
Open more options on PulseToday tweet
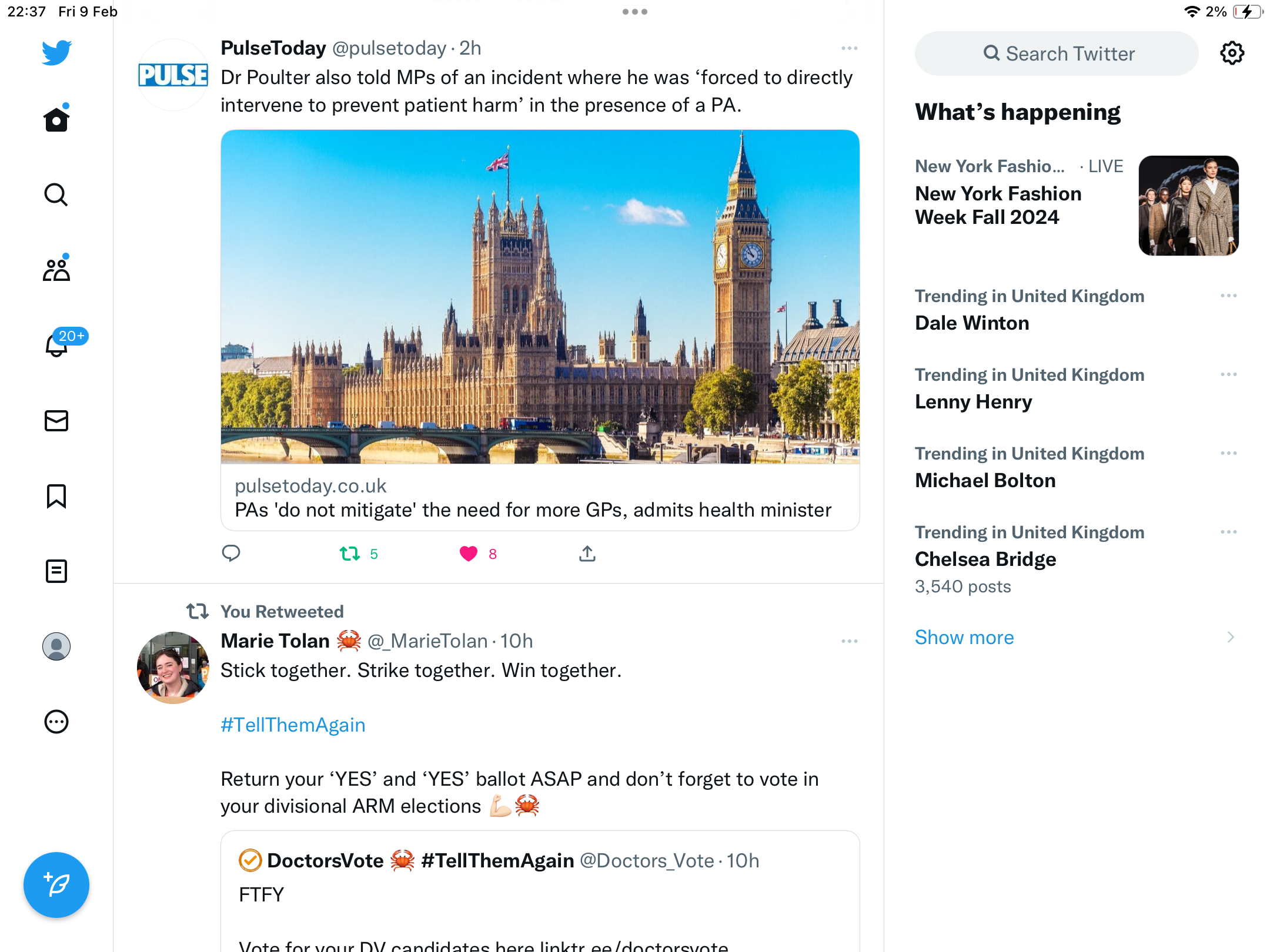pos(849,48)
